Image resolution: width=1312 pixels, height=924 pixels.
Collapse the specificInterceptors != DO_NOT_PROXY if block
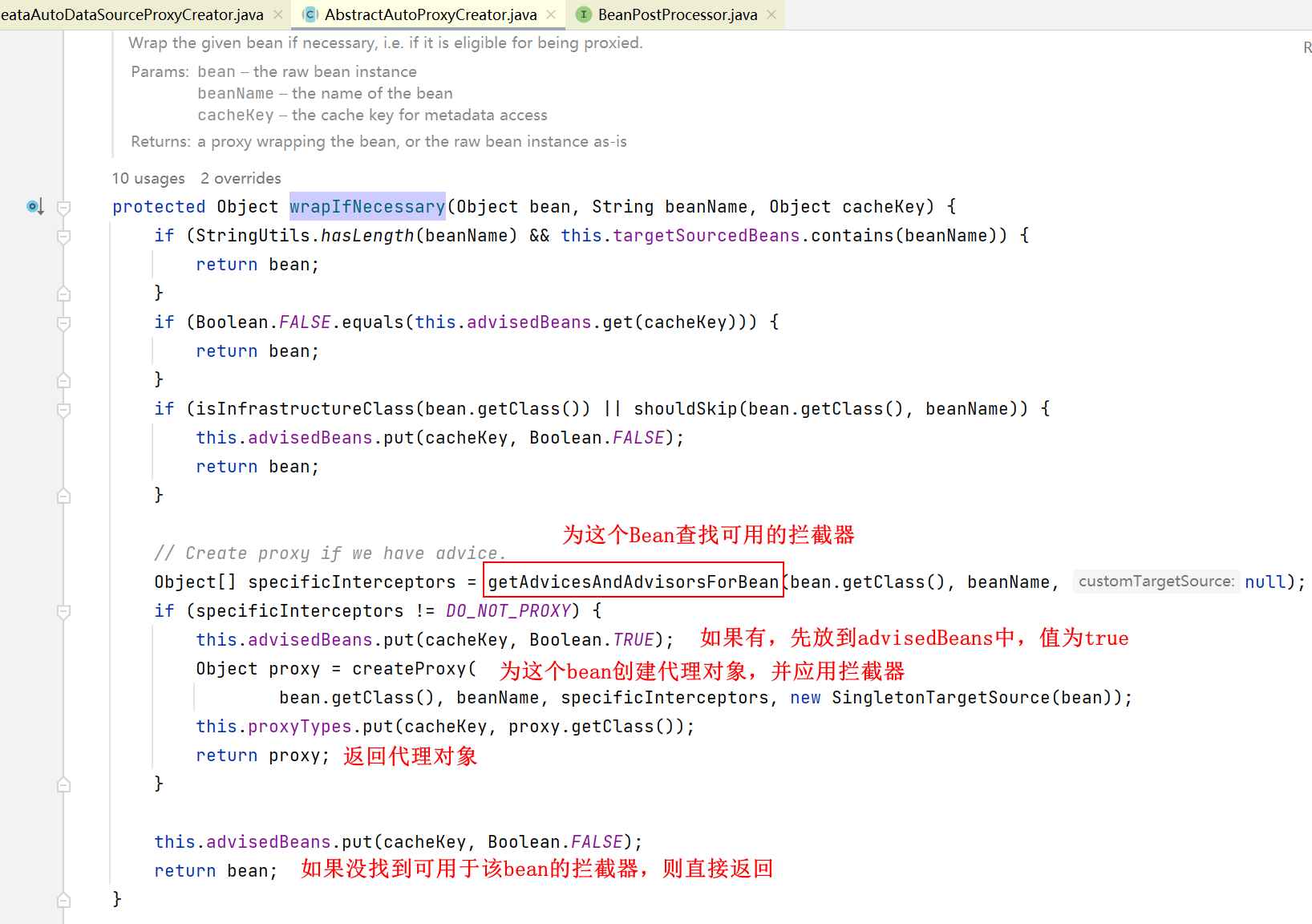coord(64,612)
